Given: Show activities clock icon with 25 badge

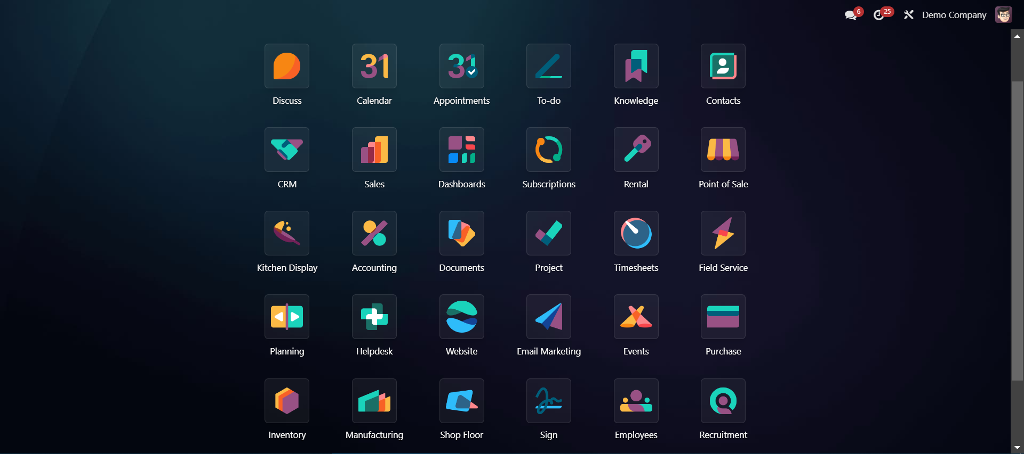Looking at the screenshot, I should [879, 15].
